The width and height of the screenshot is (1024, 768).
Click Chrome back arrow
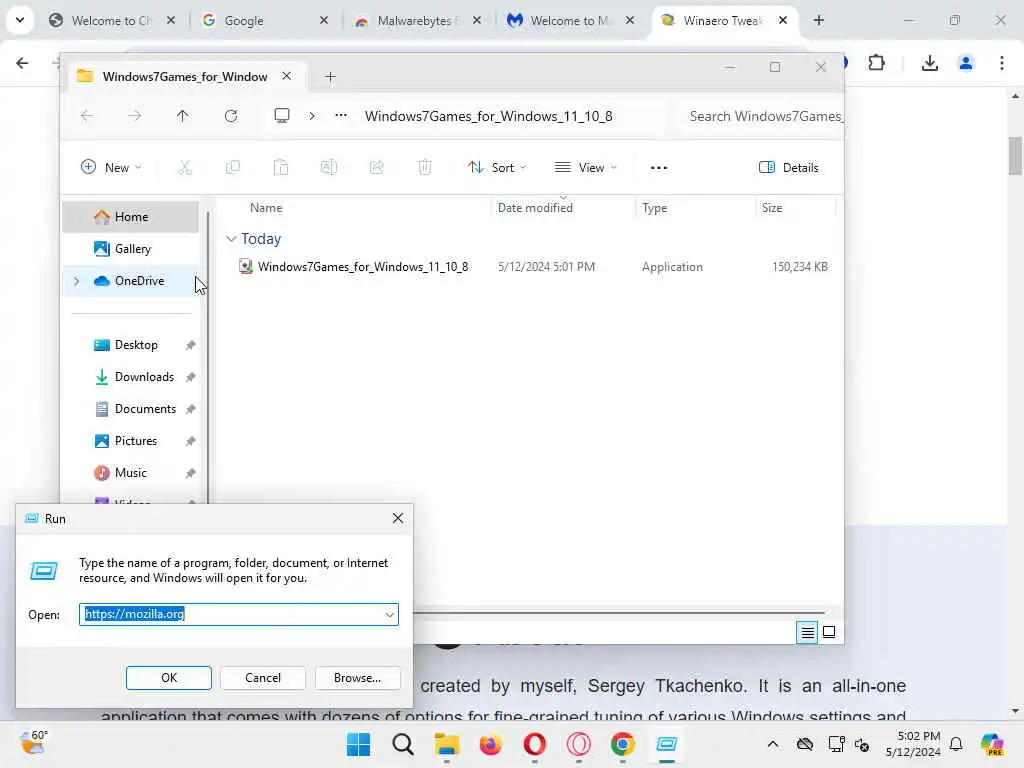click(22, 63)
